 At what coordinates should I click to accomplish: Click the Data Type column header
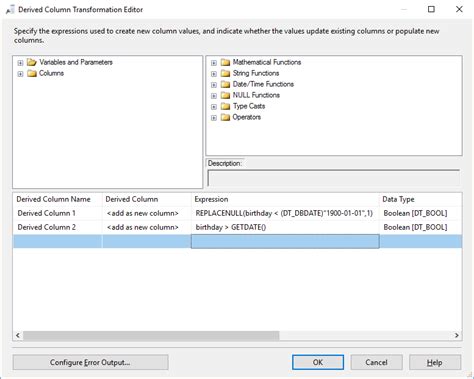click(x=421, y=199)
